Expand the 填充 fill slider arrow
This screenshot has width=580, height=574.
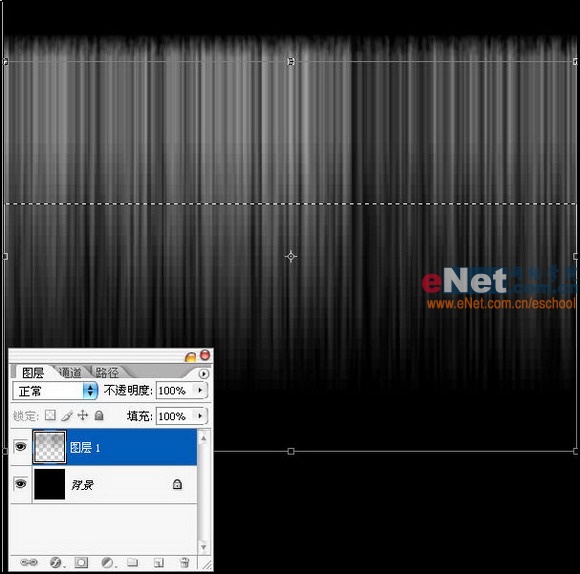tap(200, 416)
